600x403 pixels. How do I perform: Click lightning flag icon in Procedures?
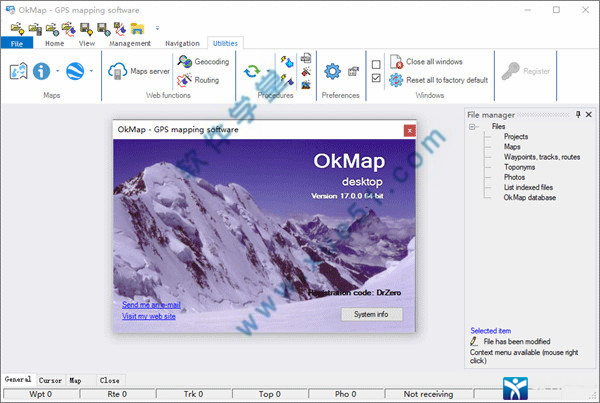(x=287, y=80)
